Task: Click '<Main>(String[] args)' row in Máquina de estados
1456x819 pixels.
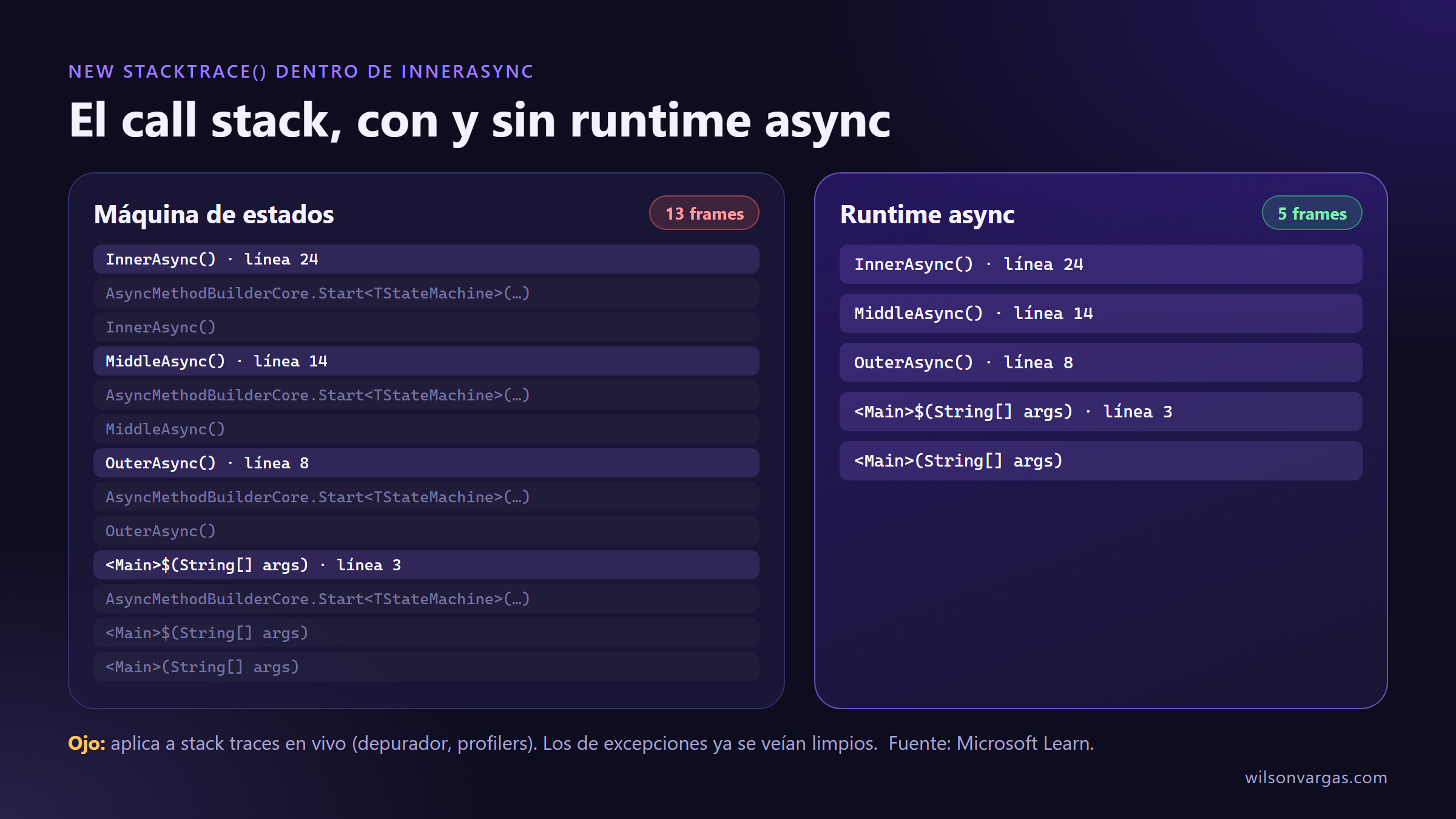Action: [426, 667]
